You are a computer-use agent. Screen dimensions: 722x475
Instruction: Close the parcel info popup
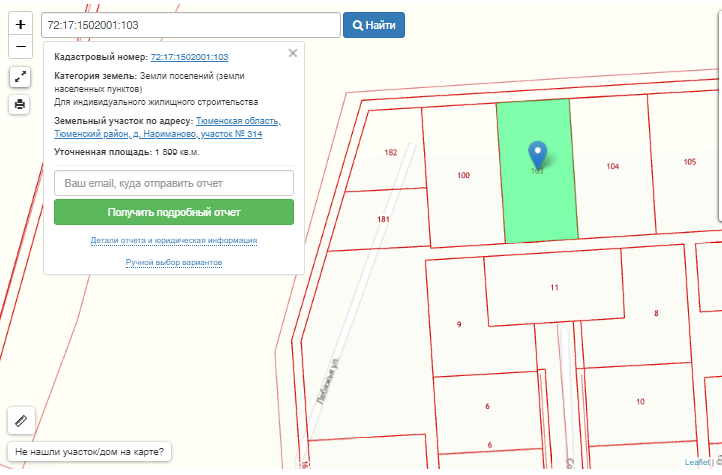(292, 54)
